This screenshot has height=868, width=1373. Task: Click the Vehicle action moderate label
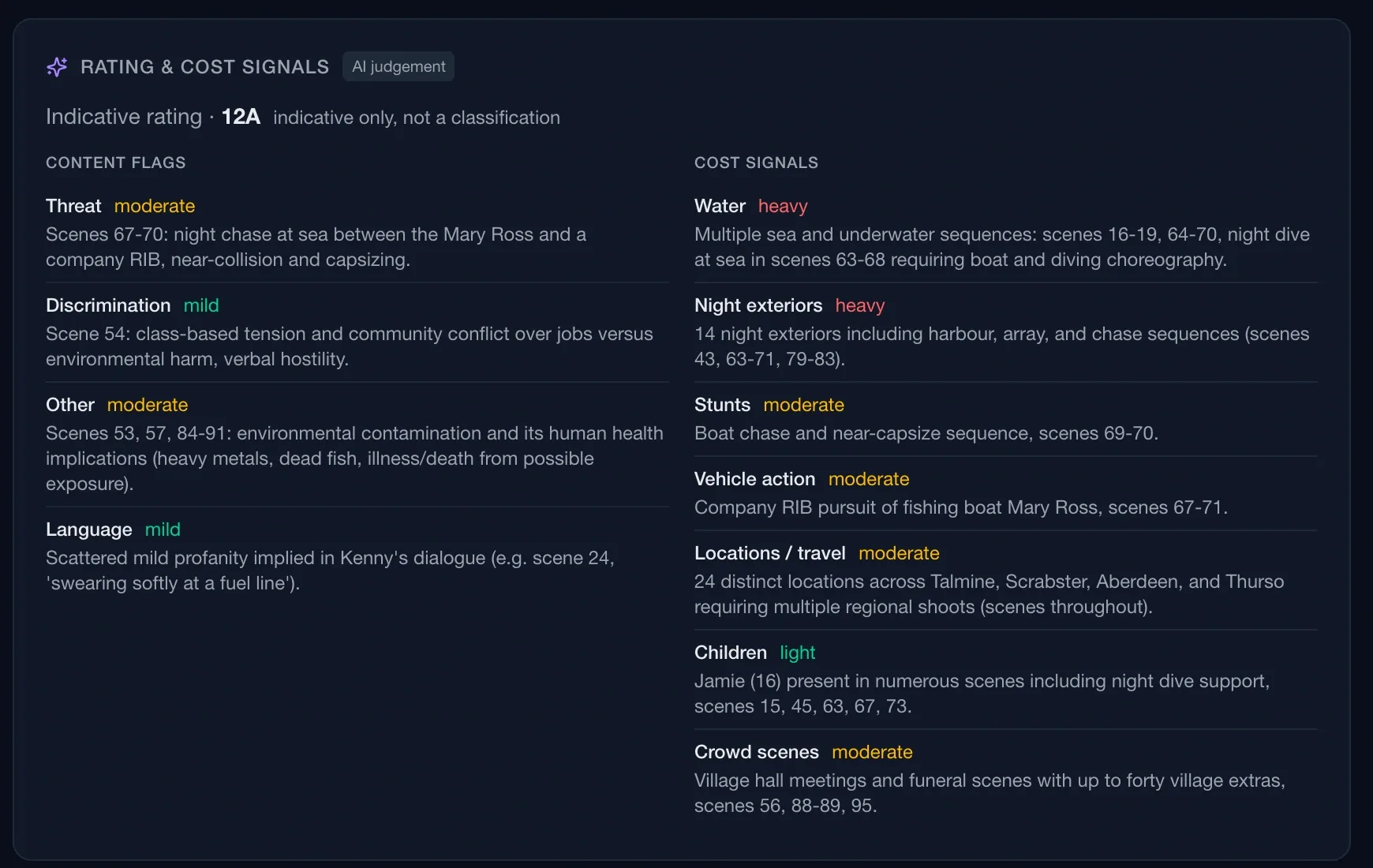[x=869, y=479]
